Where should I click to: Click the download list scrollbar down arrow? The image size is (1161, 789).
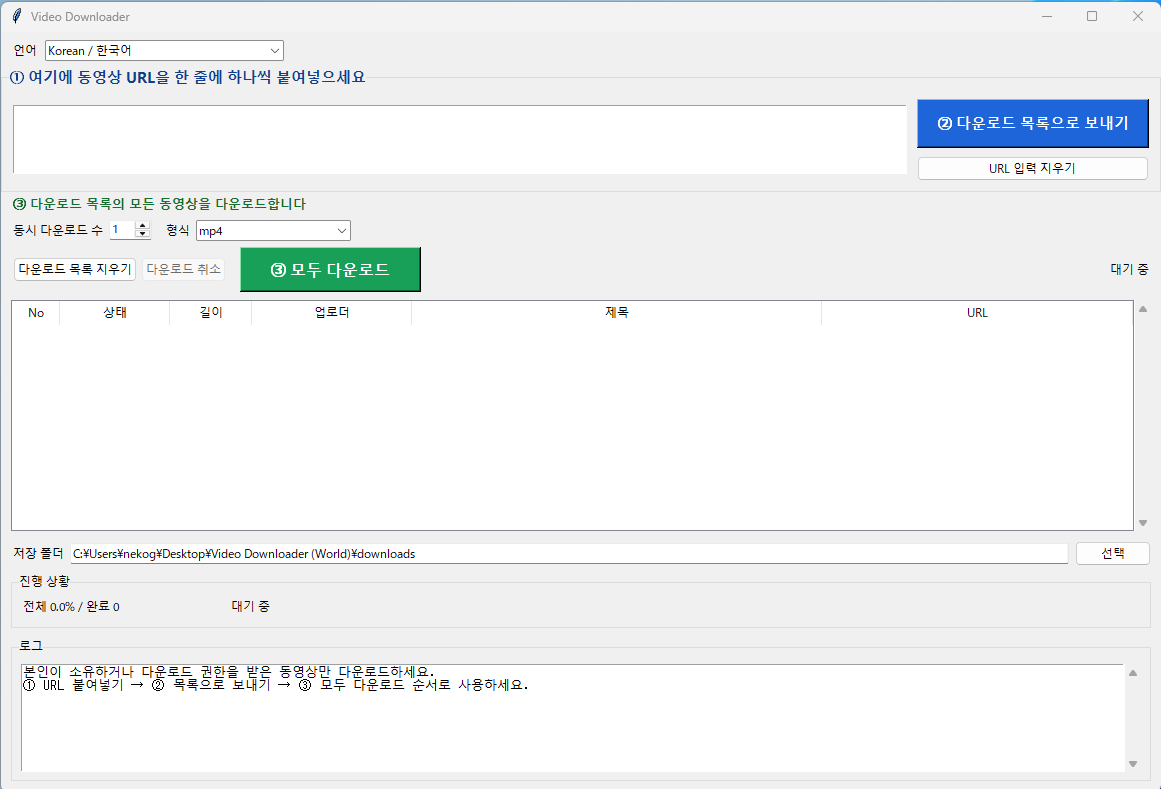pyautogui.click(x=1143, y=523)
